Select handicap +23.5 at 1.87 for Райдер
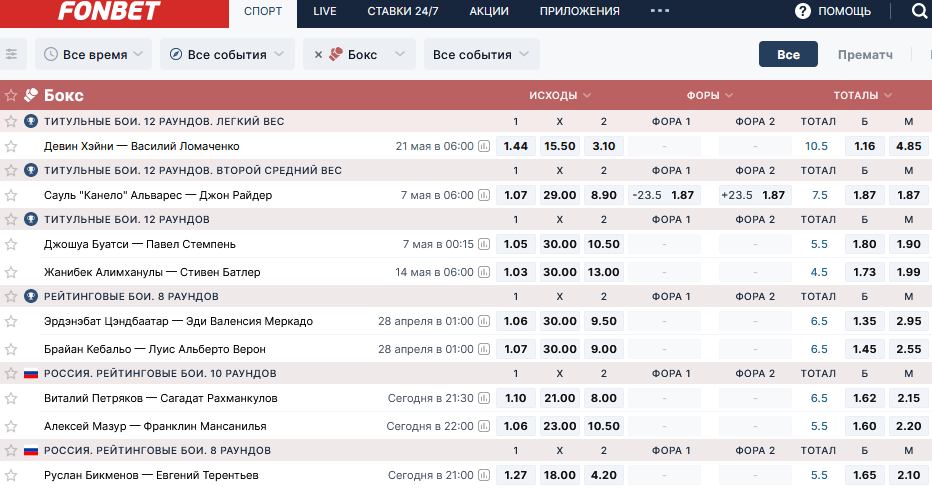 [755, 195]
